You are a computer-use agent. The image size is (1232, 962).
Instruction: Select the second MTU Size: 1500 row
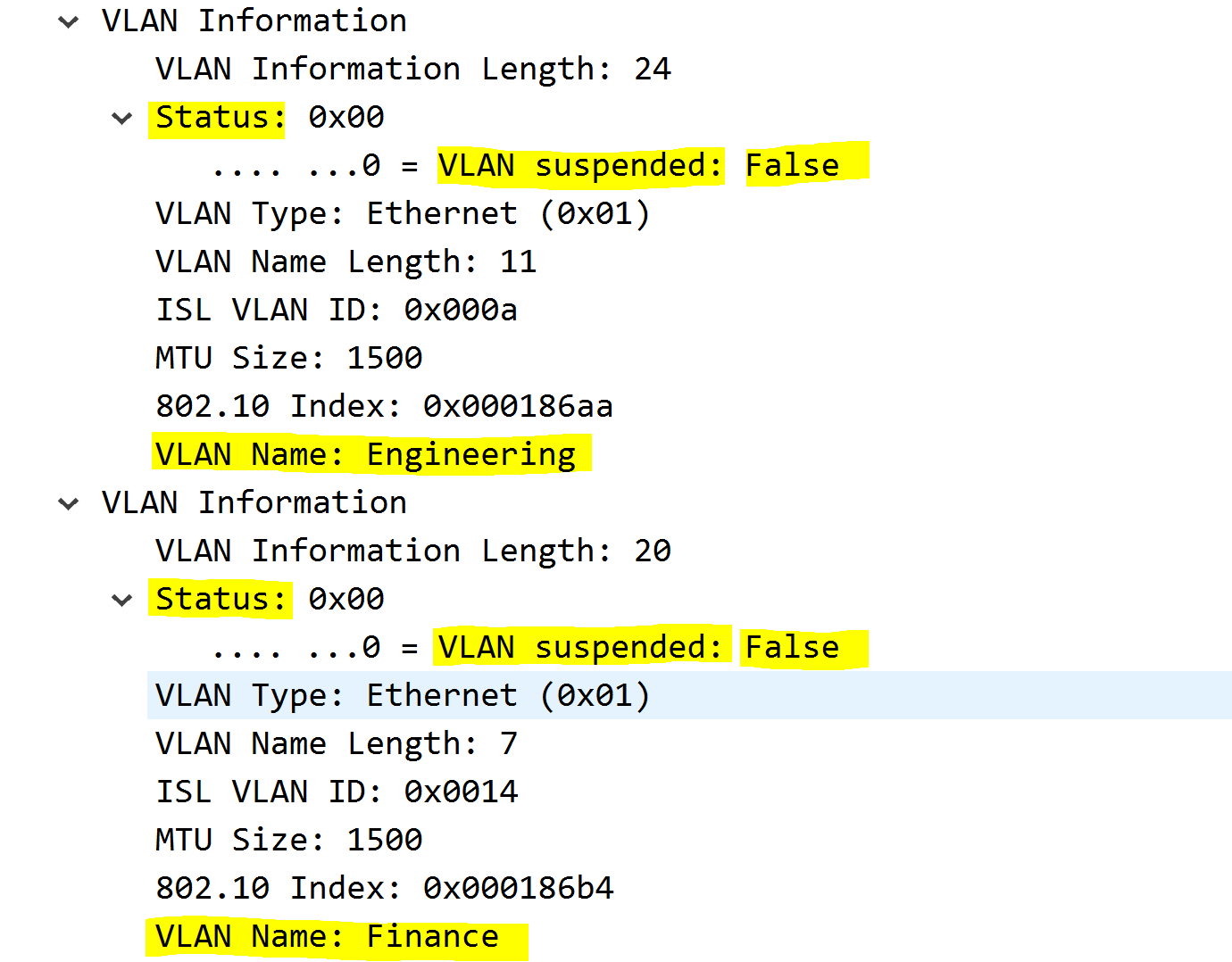289,841
